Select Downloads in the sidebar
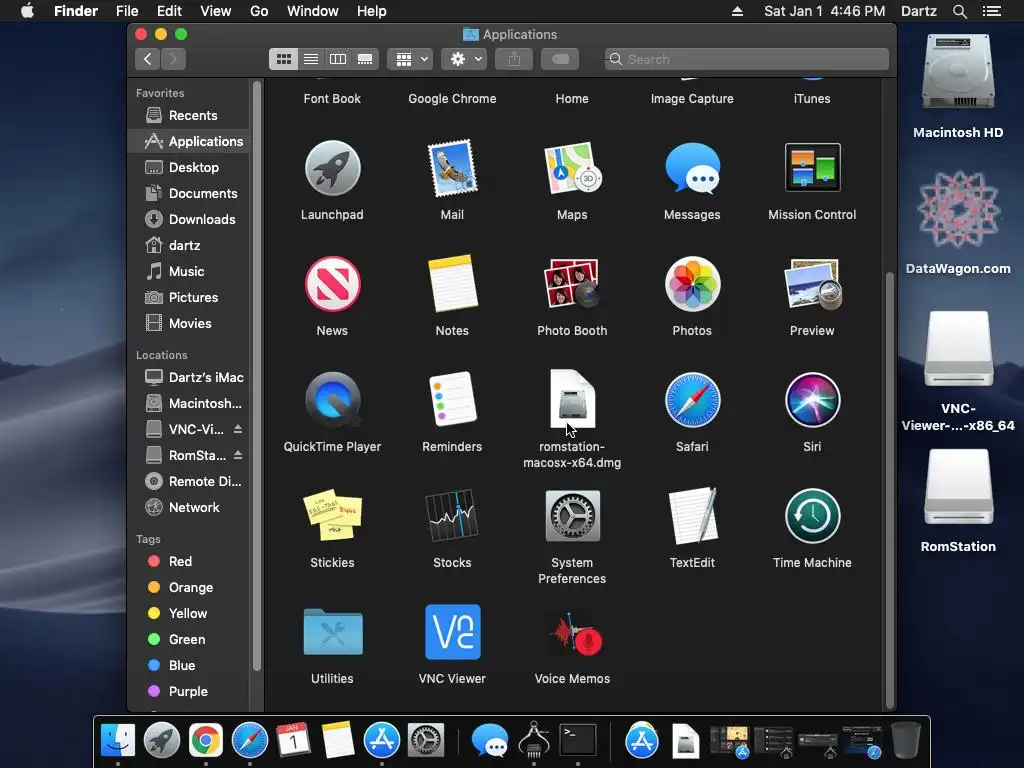The width and height of the screenshot is (1024, 768). click(x=189, y=219)
